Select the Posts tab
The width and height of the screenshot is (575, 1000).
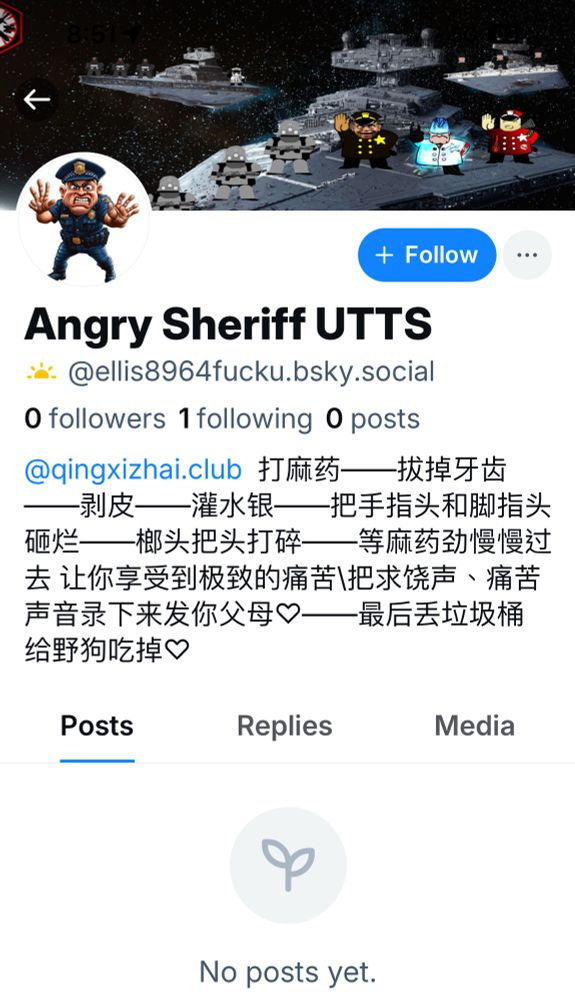tap(97, 726)
